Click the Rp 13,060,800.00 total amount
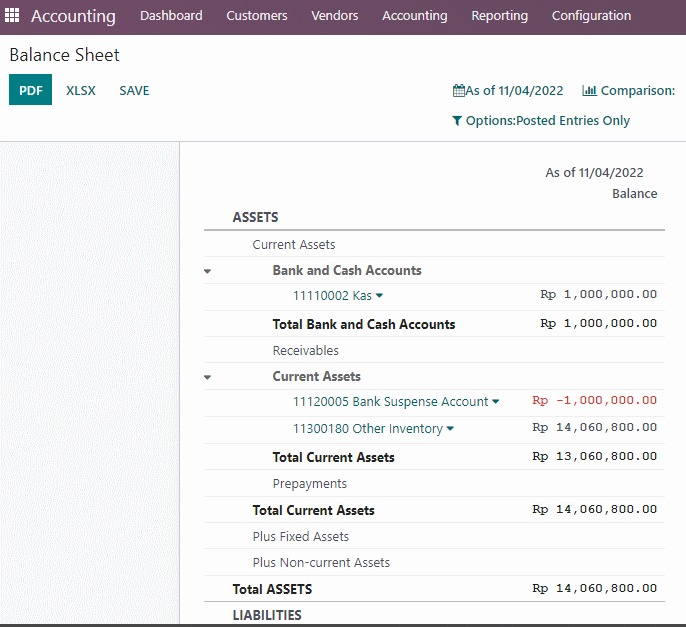 point(594,456)
